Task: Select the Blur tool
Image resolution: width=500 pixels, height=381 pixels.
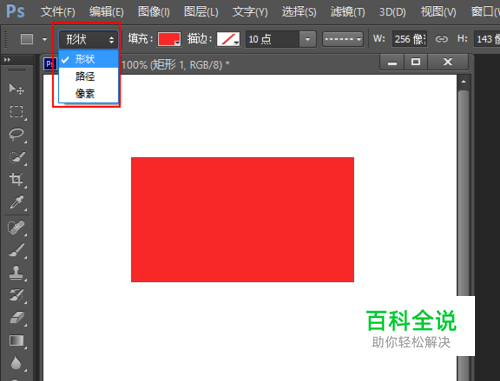Action: point(16,363)
